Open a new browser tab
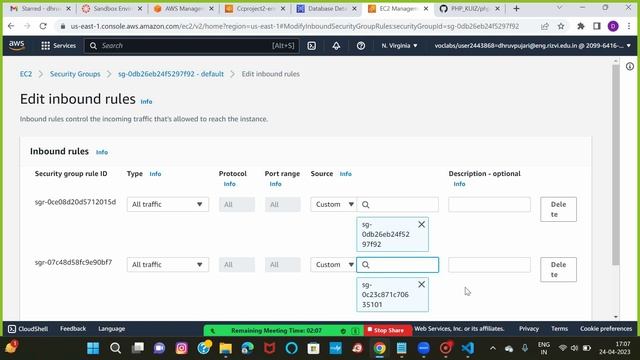The image size is (640, 360). [516, 9]
